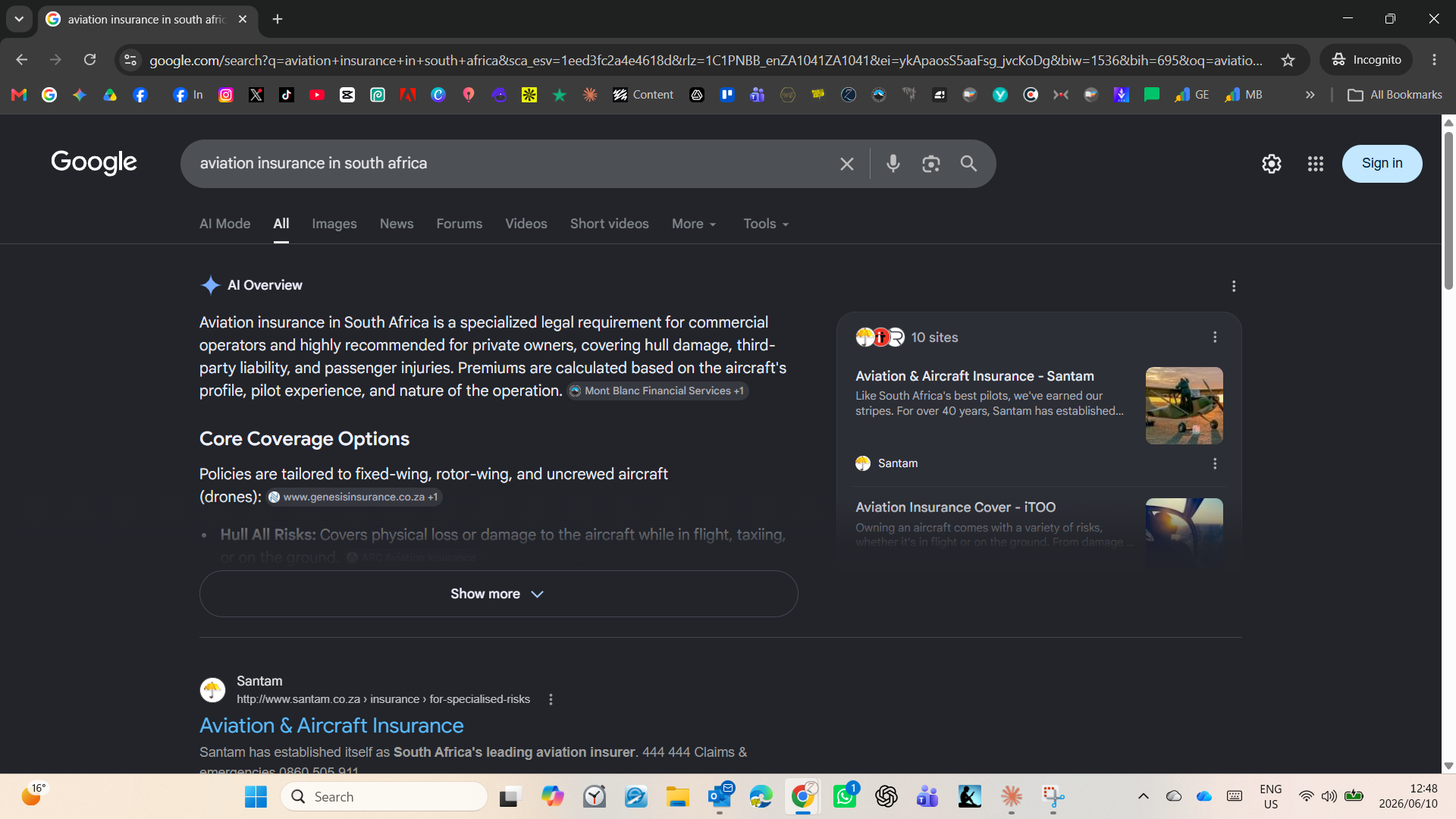Open the Google apps grid

pyautogui.click(x=1316, y=164)
